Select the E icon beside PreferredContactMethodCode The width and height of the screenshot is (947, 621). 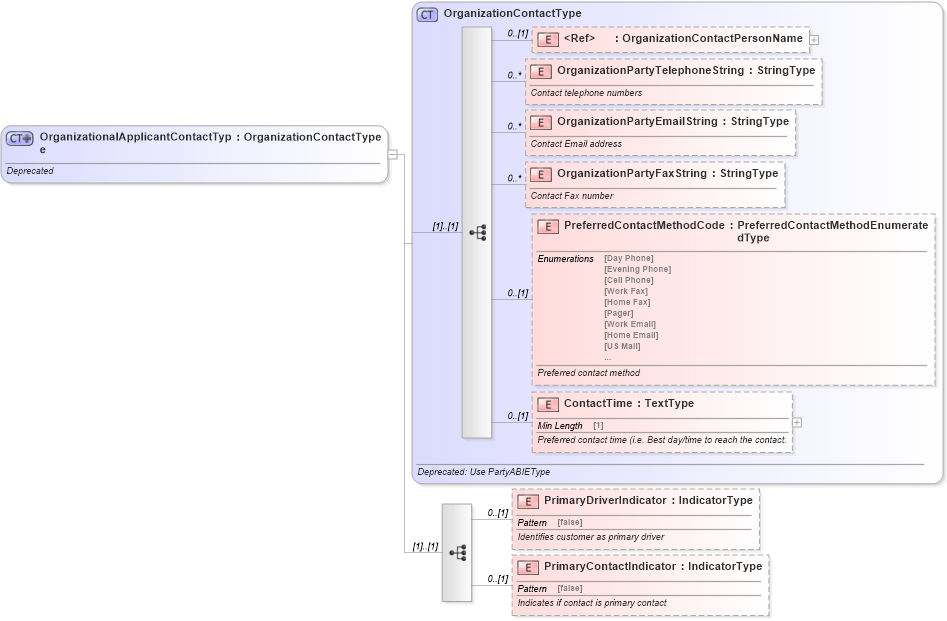[547, 226]
